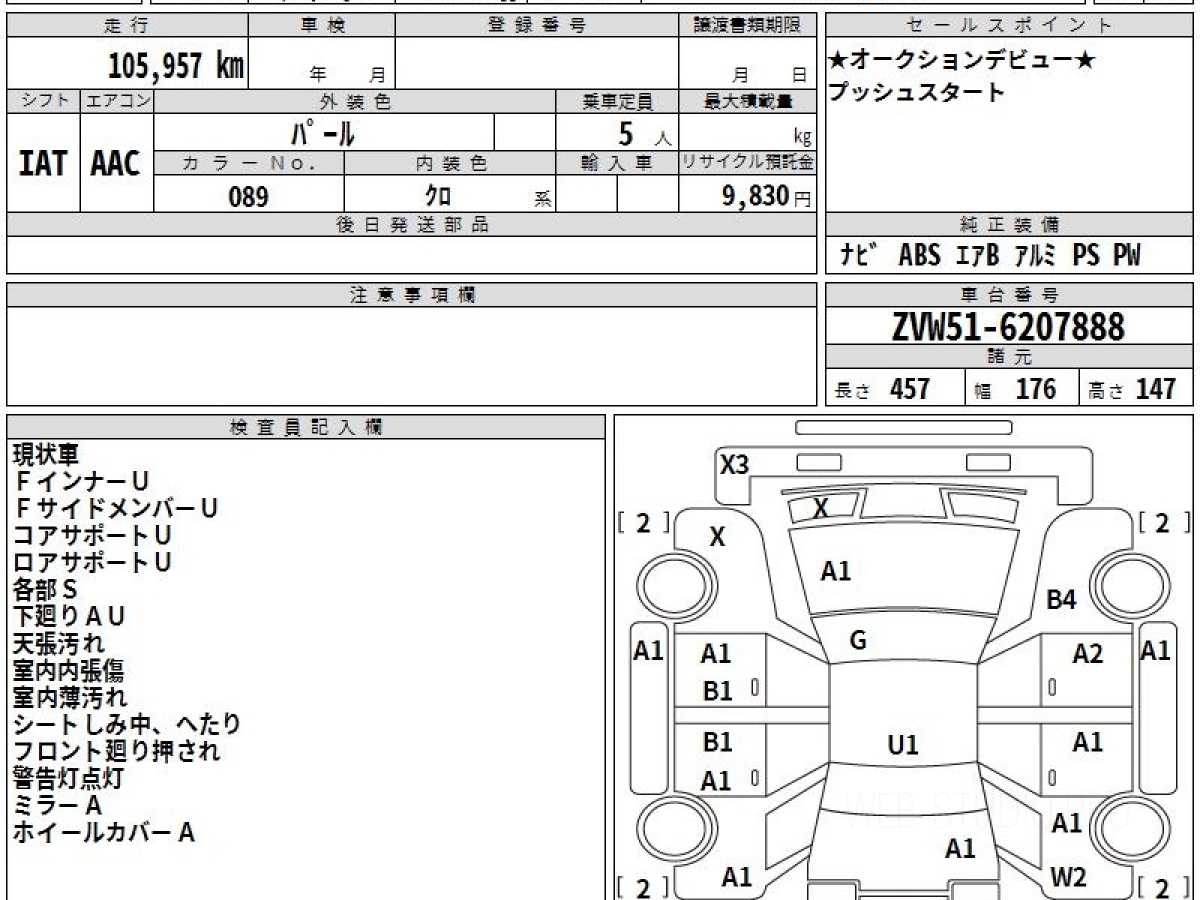The image size is (1200, 900).
Task: Click the G mark on the windshield
Action: coord(857,641)
